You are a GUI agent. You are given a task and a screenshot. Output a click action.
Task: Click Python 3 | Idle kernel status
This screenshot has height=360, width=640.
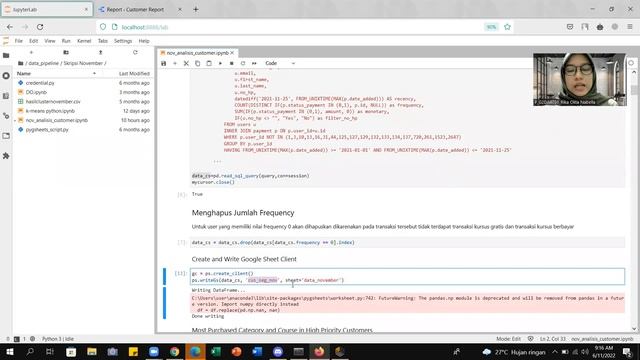coord(58,339)
